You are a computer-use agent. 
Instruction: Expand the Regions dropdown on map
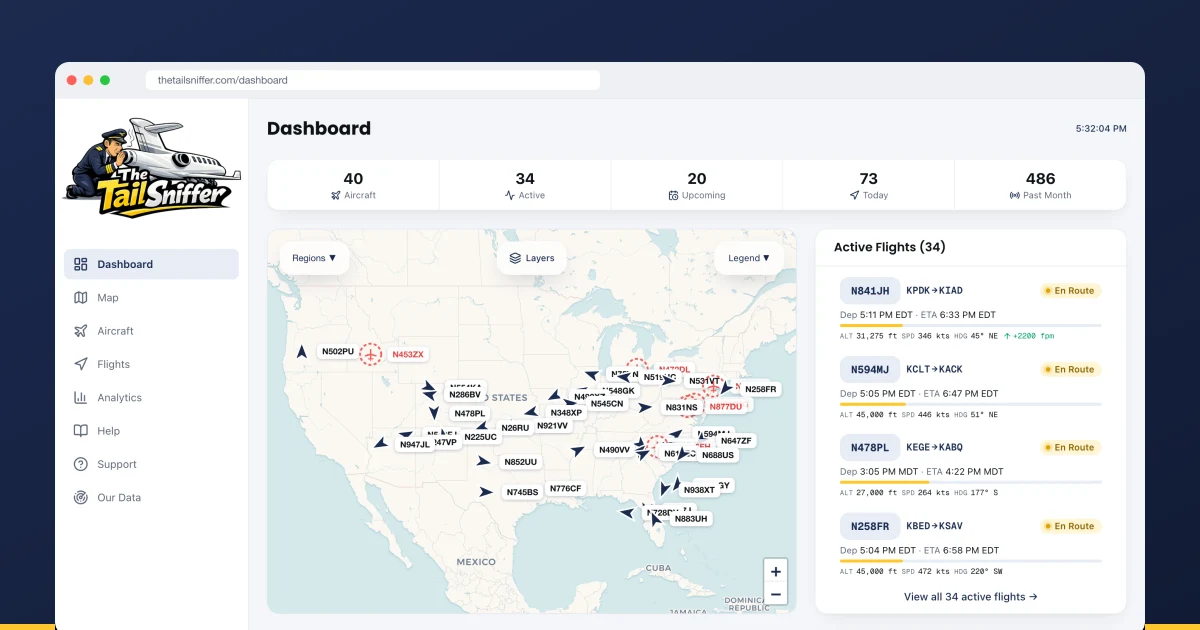[314, 258]
